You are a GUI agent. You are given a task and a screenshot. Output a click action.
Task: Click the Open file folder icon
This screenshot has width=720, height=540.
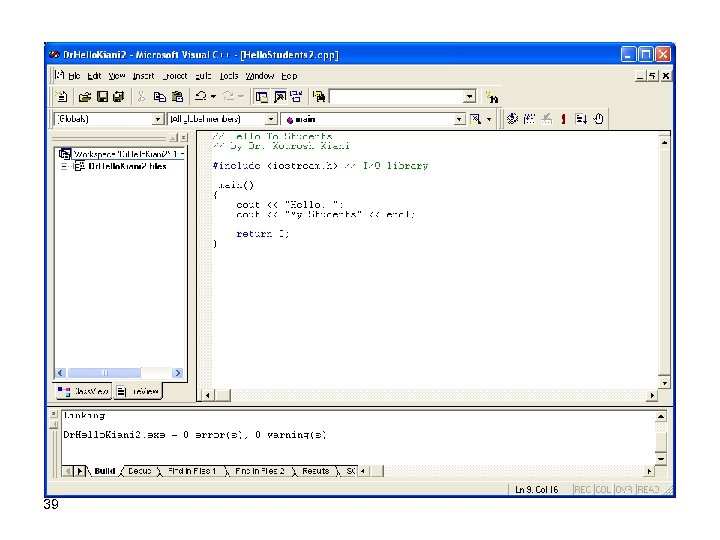tap(85, 97)
